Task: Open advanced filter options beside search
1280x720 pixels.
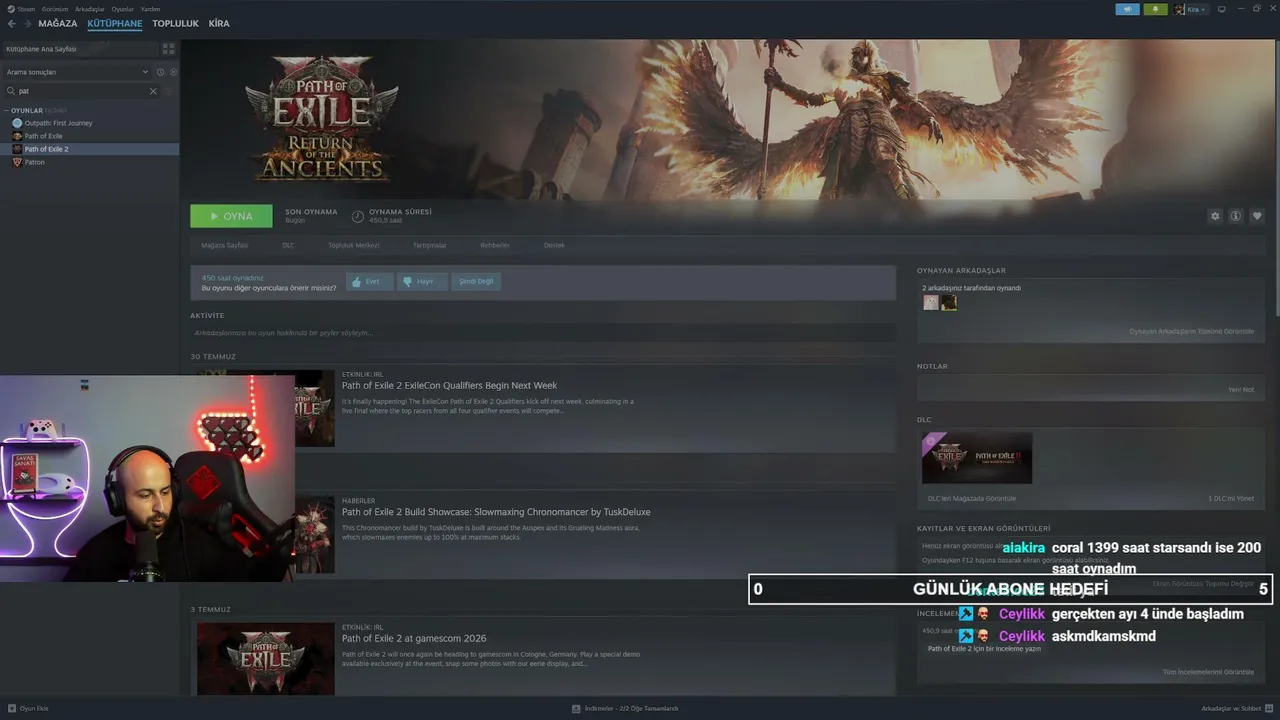Action: (168, 91)
